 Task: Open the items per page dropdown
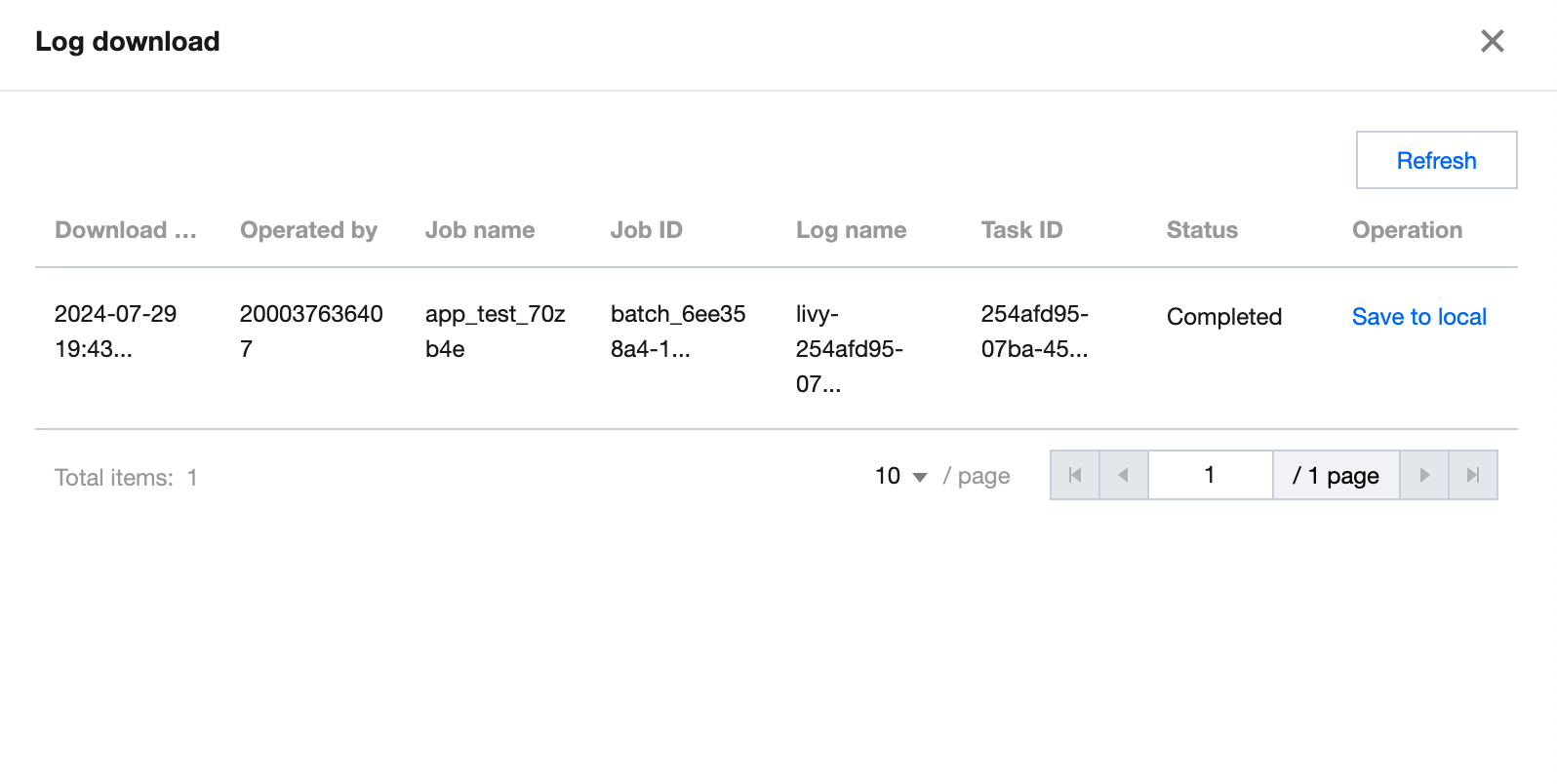pos(901,476)
